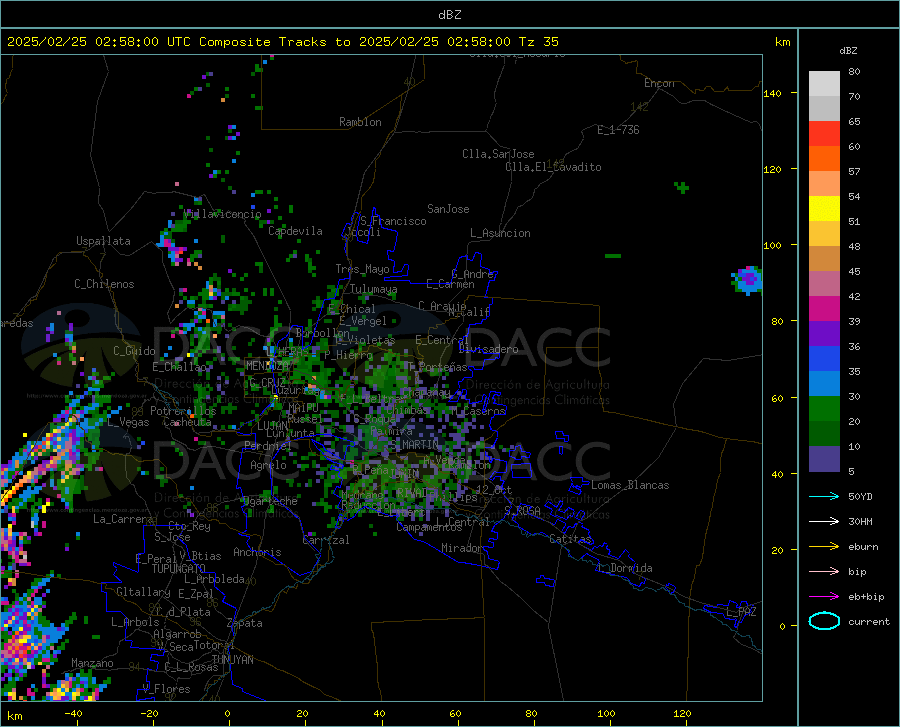Click the Potrerillos place label
The width and height of the screenshot is (900, 727).
[x=183, y=411]
